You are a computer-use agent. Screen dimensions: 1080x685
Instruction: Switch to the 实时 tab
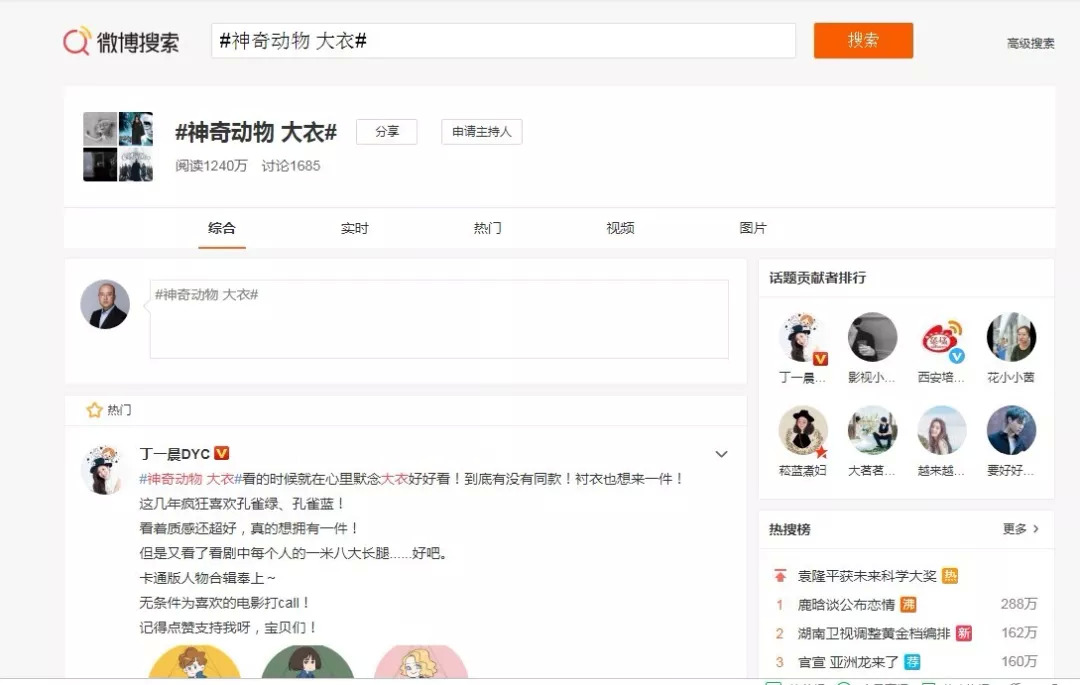(355, 228)
